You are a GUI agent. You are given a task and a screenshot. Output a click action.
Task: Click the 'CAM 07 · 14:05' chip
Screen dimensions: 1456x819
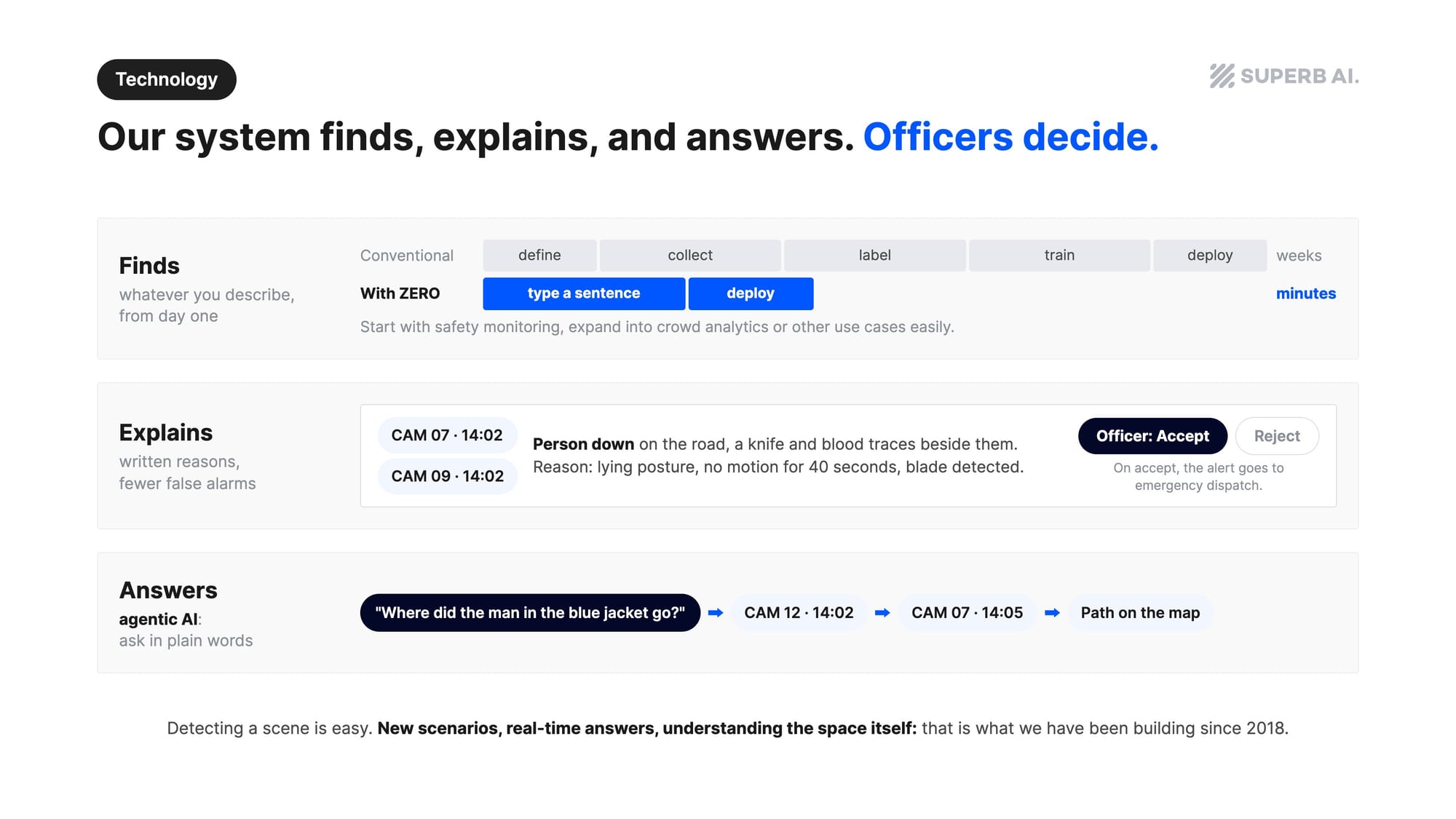tap(967, 613)
